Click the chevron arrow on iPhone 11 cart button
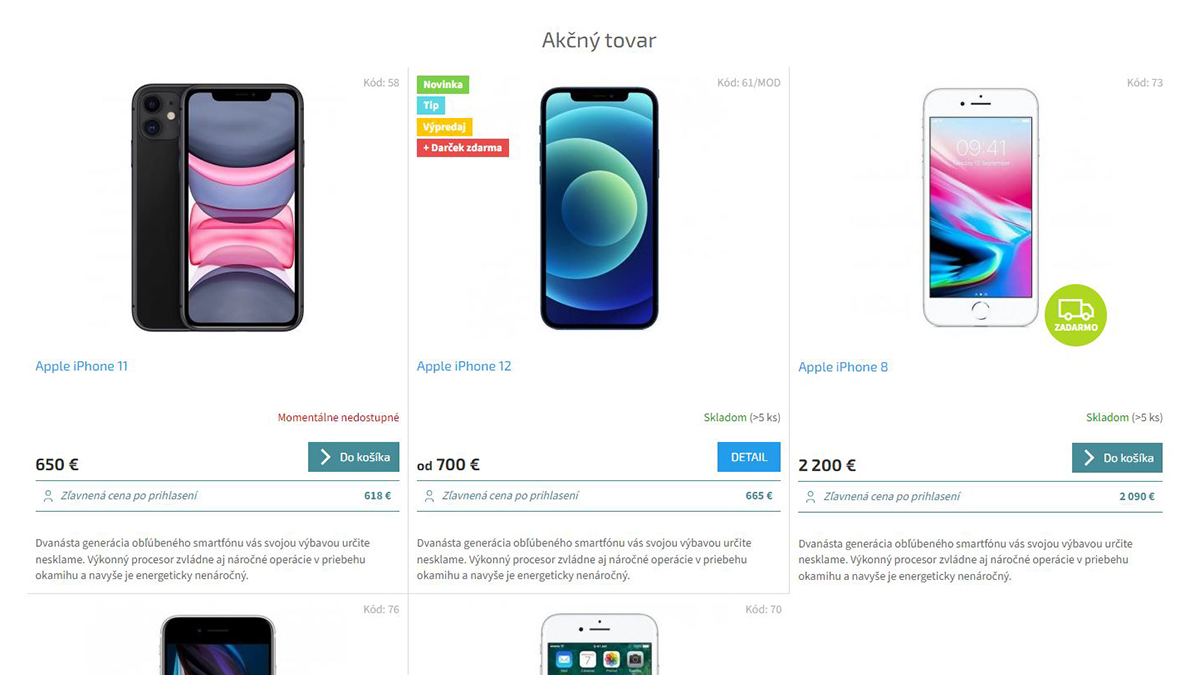 pos(325,457)
